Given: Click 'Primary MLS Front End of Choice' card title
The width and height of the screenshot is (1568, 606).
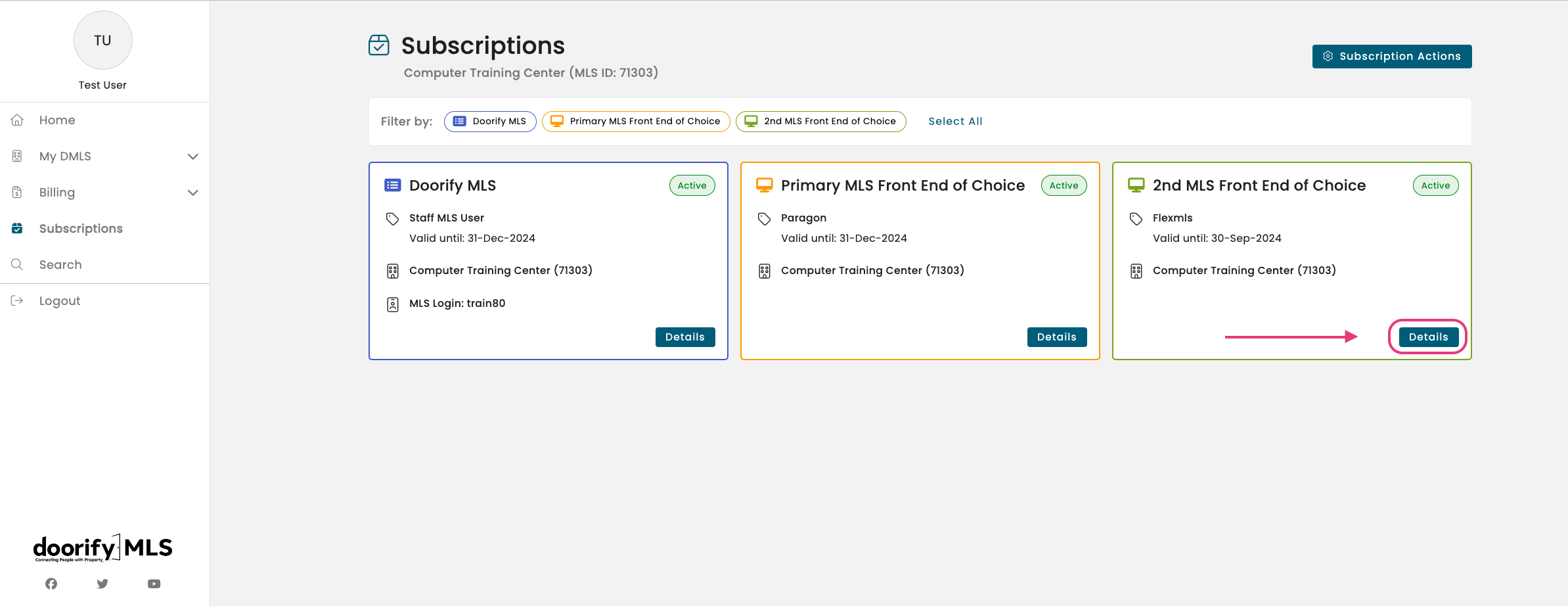Looking at the screenshot, I should (x=903, y=186).
